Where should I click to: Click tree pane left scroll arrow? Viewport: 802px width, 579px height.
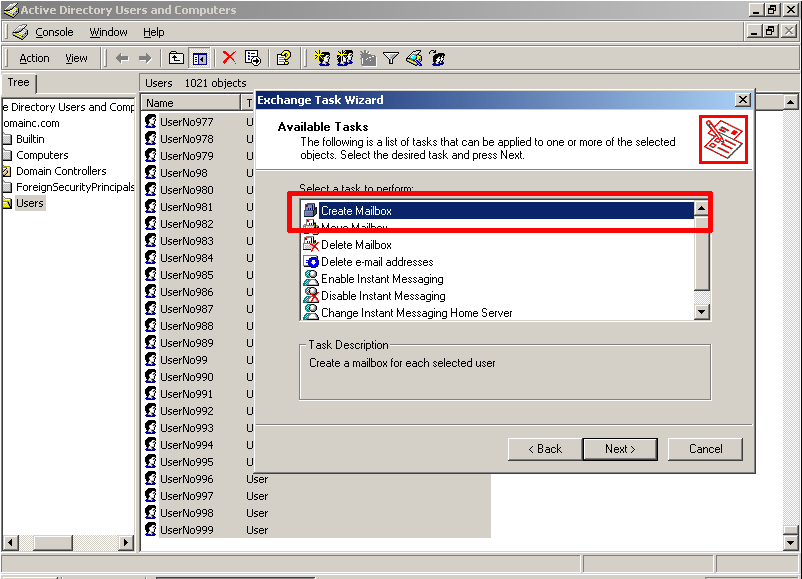coord(11,542)
